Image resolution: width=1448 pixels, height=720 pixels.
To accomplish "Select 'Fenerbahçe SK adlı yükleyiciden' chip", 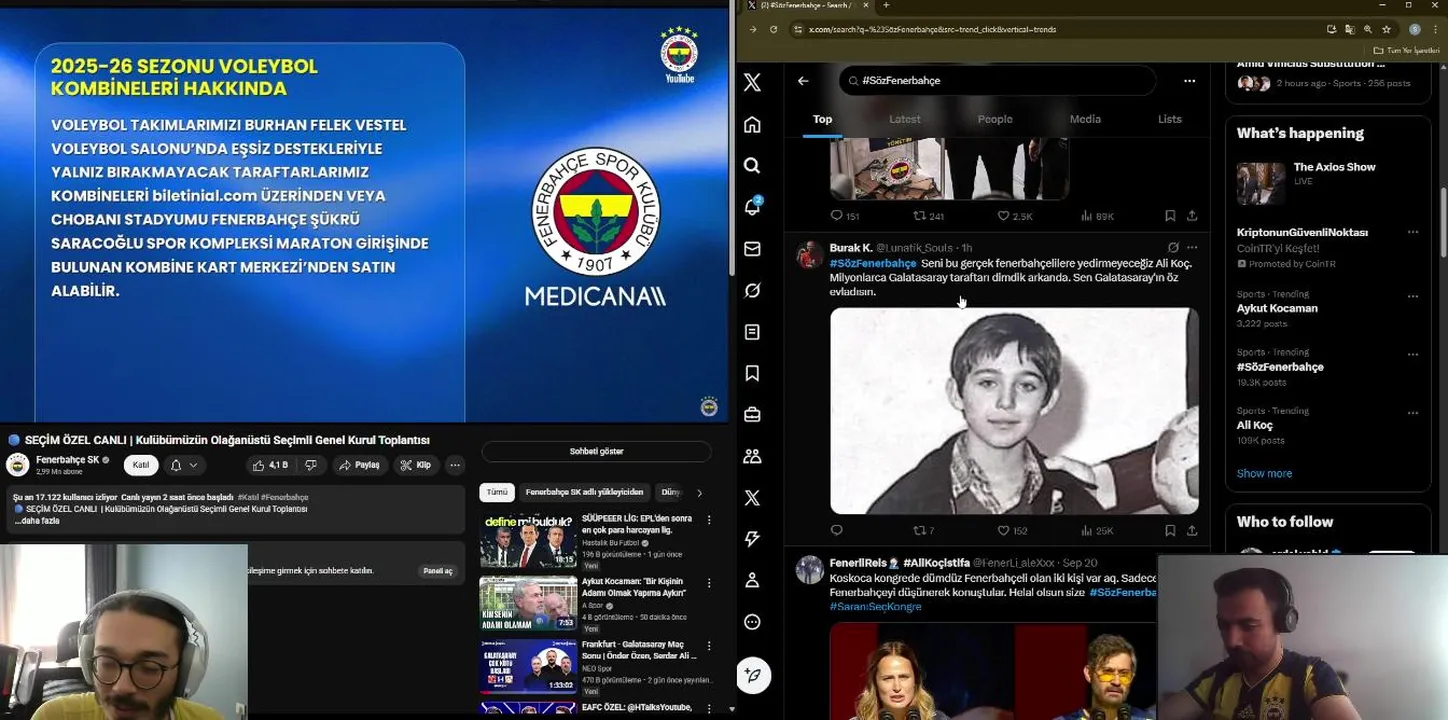I will click(585, 492).
